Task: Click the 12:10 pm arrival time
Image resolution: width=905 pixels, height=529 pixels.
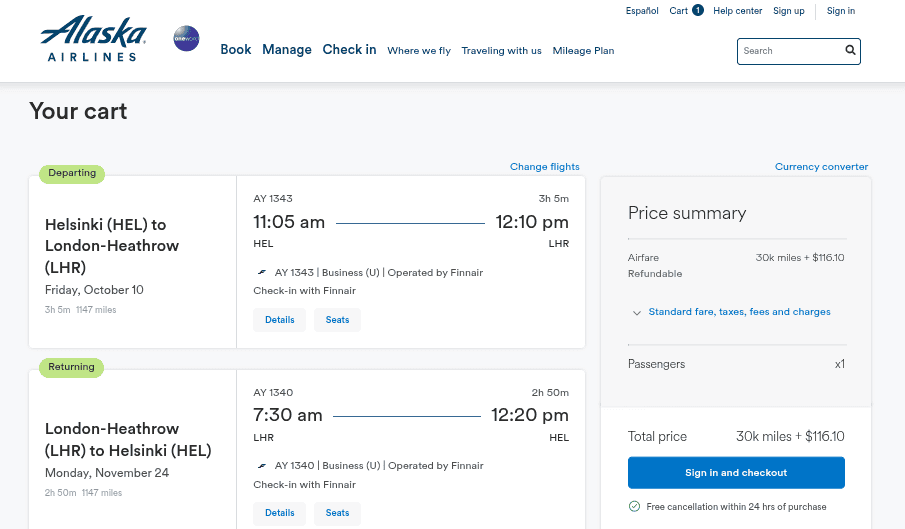Action: [x=532, y=222]
